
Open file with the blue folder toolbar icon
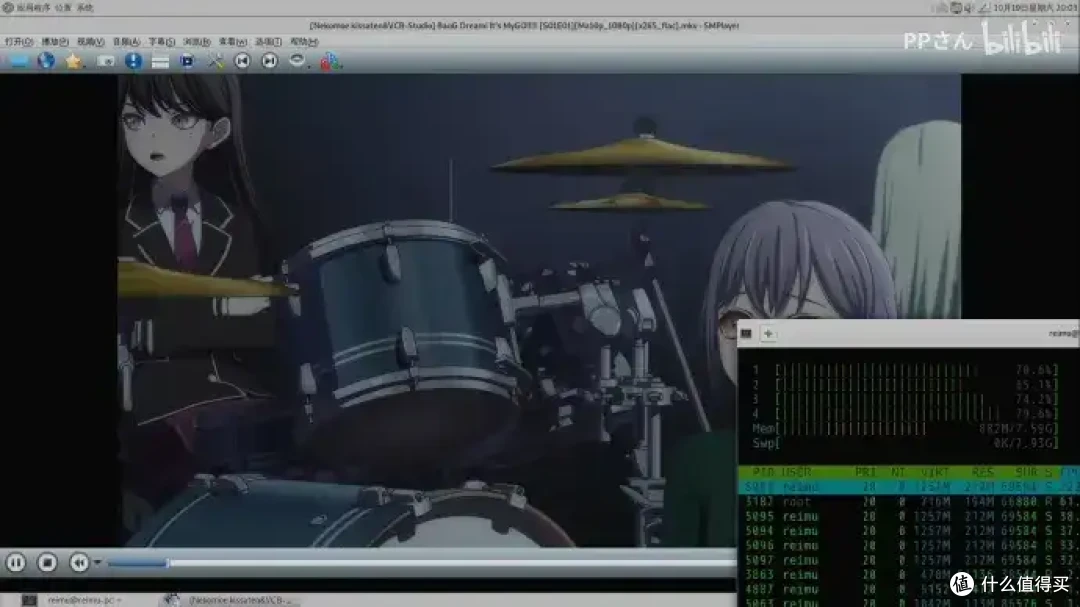point(19,61)
